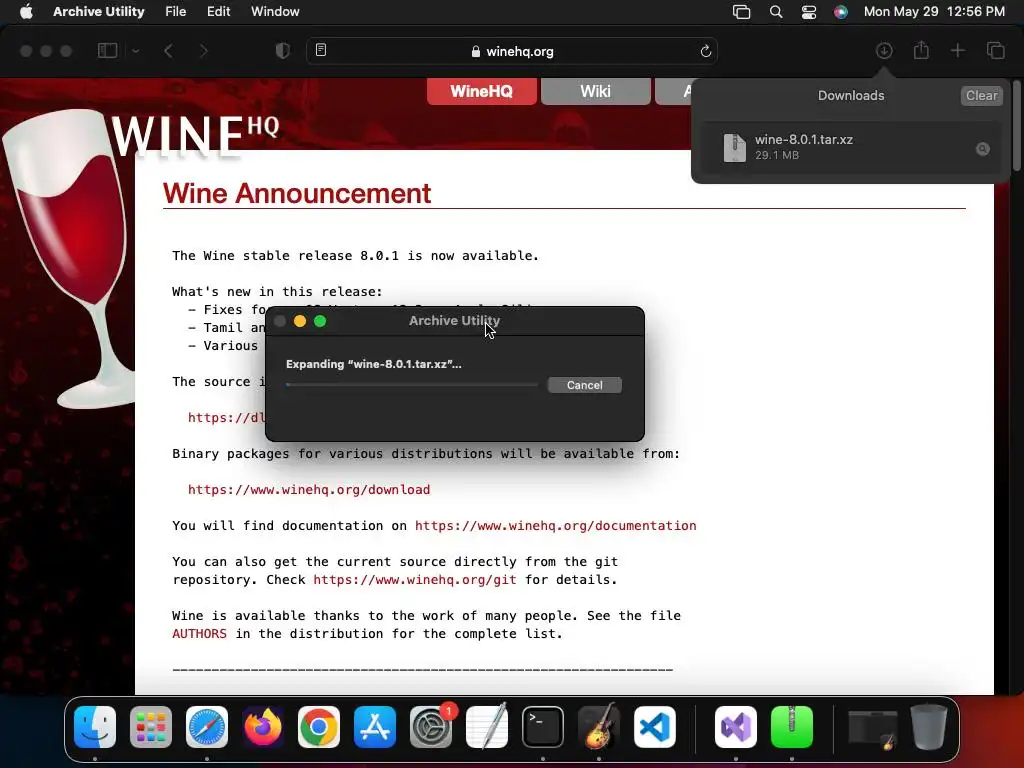Open TextEdit from the Dock
This screenshot has height=768, width=1024.
point(487,727)
